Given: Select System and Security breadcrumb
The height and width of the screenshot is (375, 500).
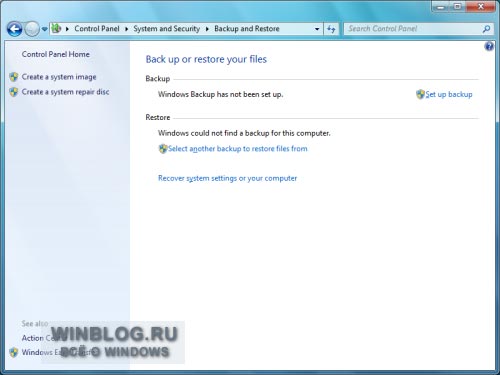Looking at the screenshot, I should point(167,29).
